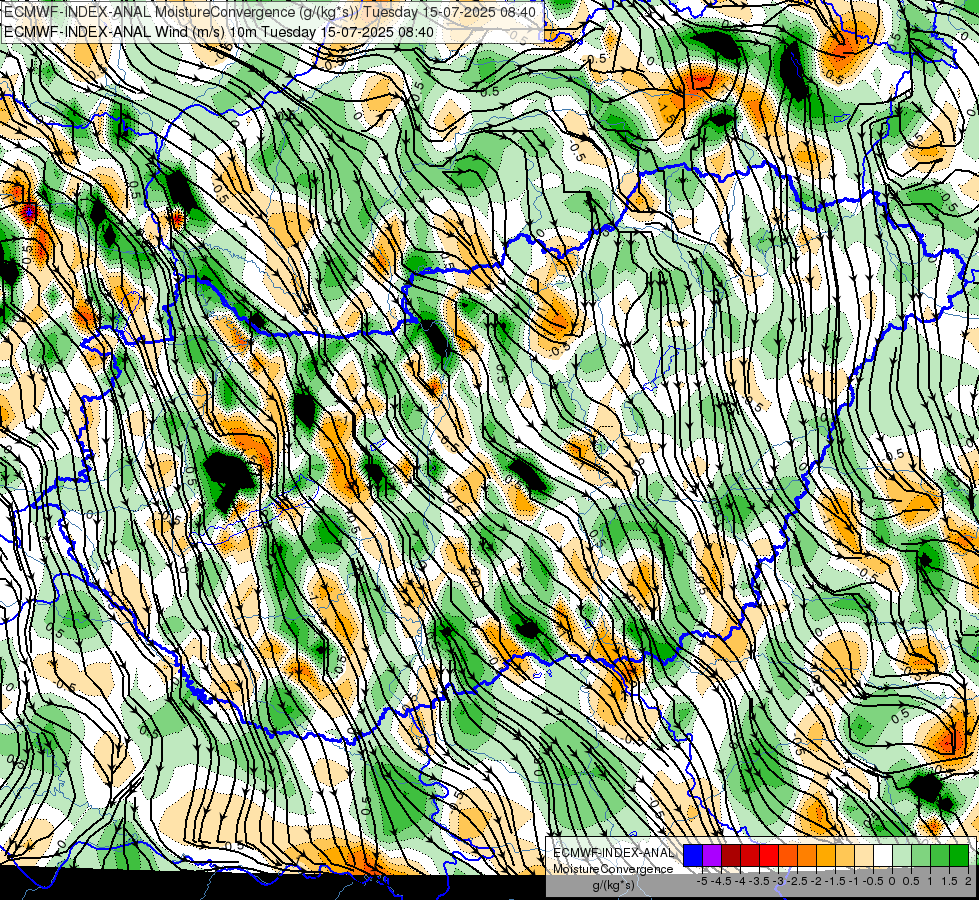The image size is (979, 900).
Task: Click the legend tick value -2.5
Action: 797,881
